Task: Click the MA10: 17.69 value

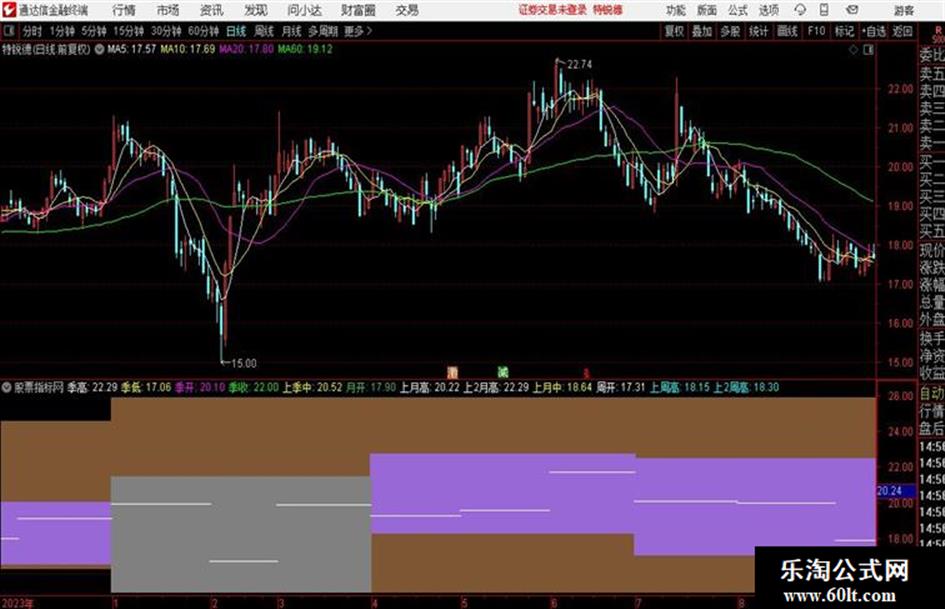Action: click(187, 49)
